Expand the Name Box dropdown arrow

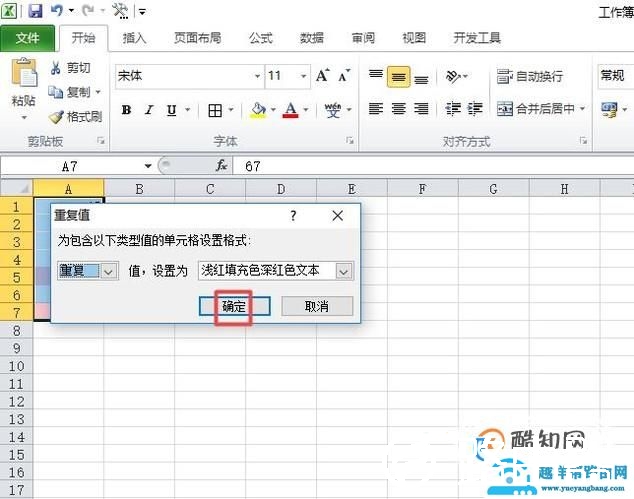click(148, 166)
